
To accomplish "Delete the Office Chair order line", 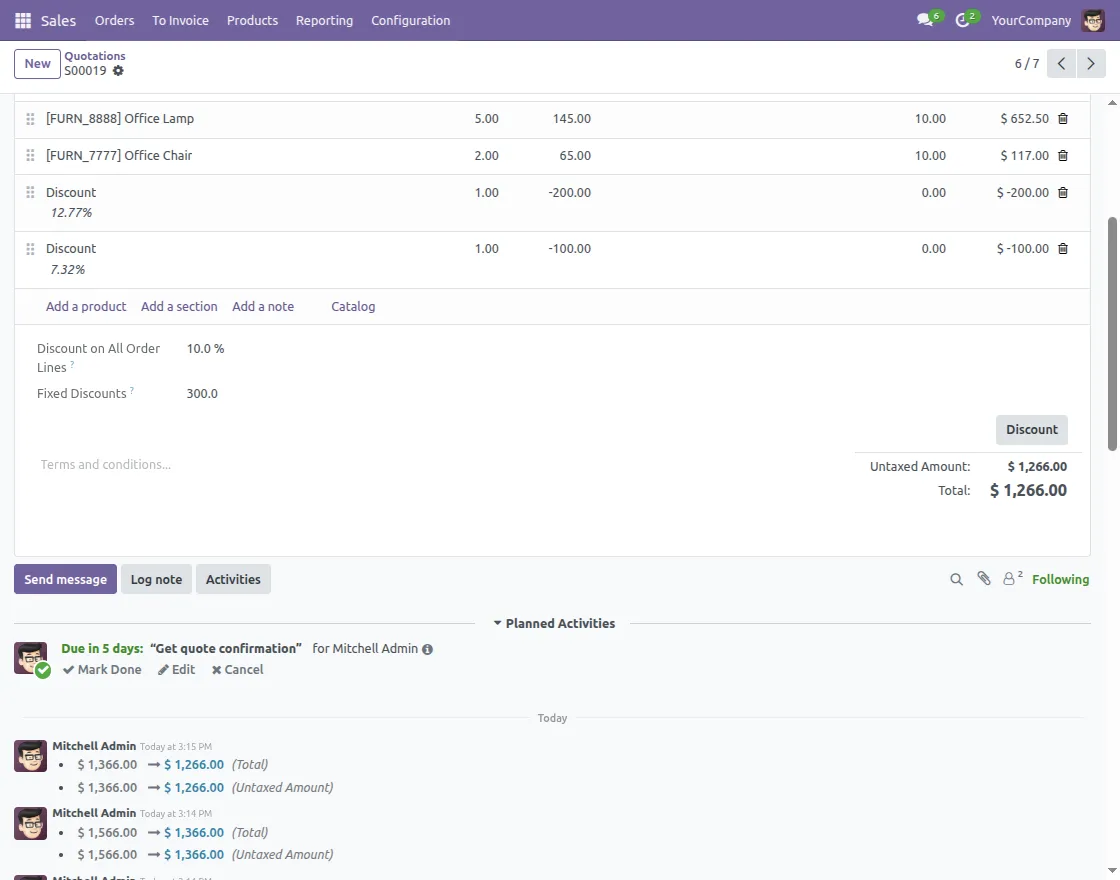I will pyautogui.click(x=1062, y=156).
